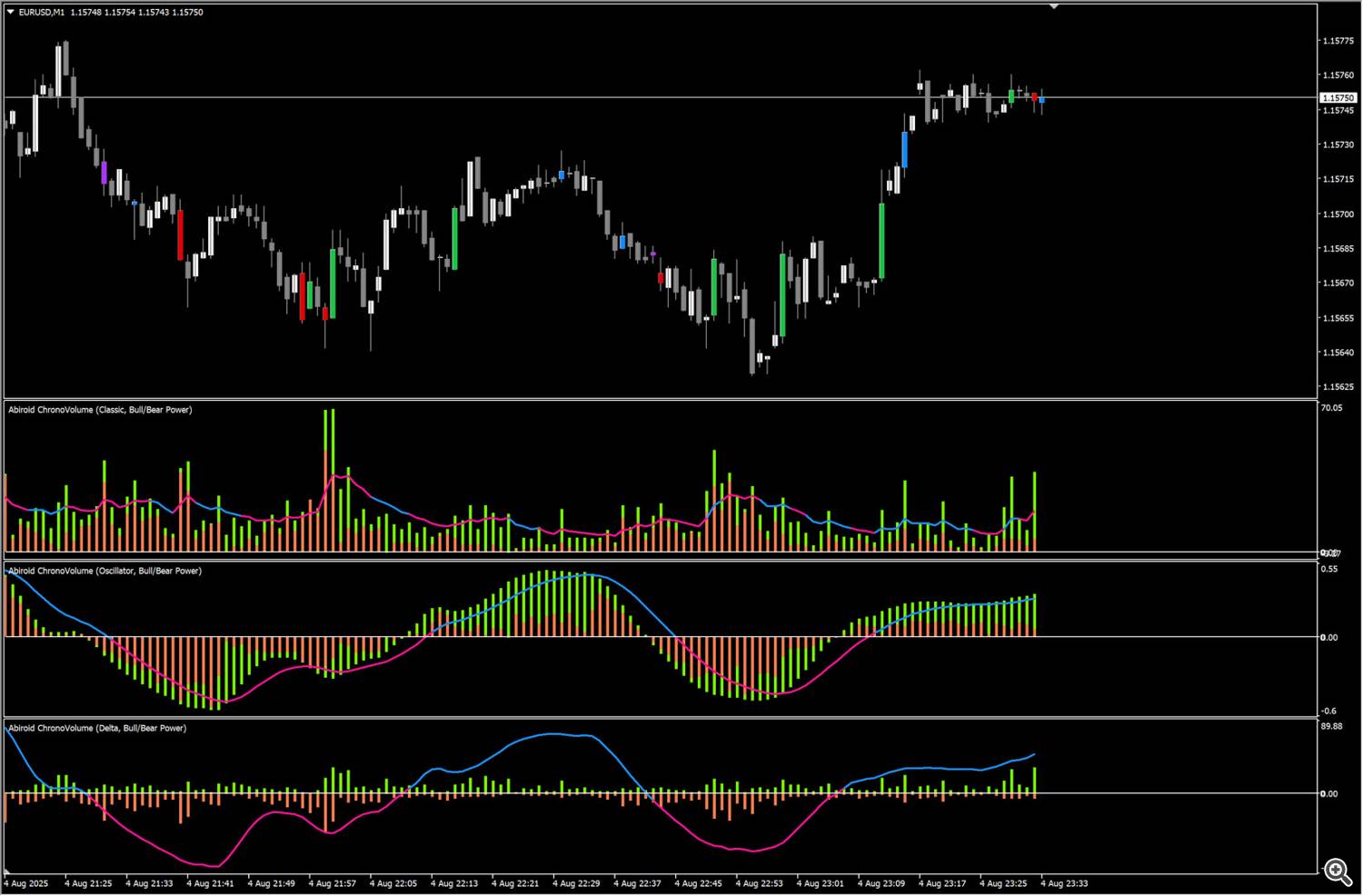Click the tall purple candle near 21:25
This screenshot has width=1363, height=896.
coord(104,173)
